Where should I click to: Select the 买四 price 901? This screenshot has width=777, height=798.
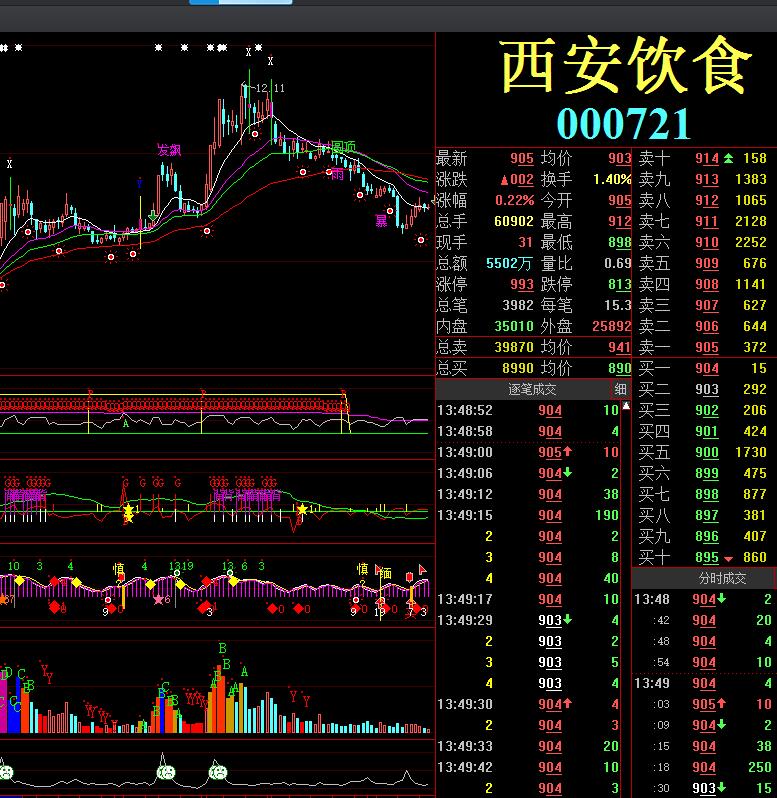707,432
